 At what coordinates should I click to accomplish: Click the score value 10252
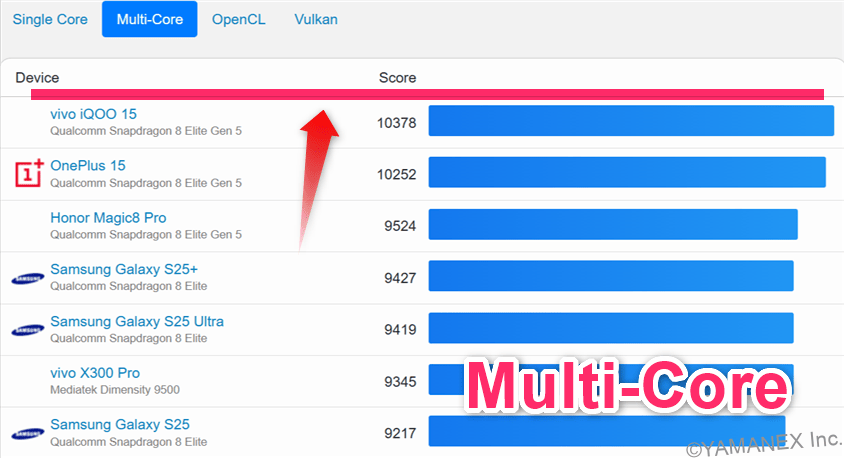pyautogui.click(x=397, y=175)
